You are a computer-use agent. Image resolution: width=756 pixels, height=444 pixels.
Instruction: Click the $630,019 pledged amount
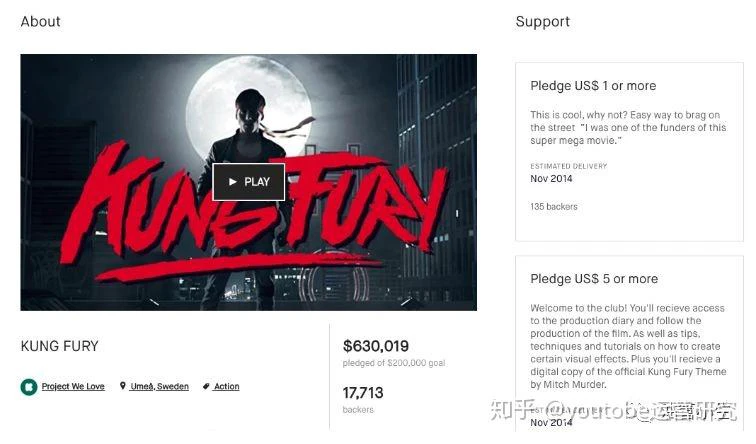pyautogui.click(x=376, y=346)
